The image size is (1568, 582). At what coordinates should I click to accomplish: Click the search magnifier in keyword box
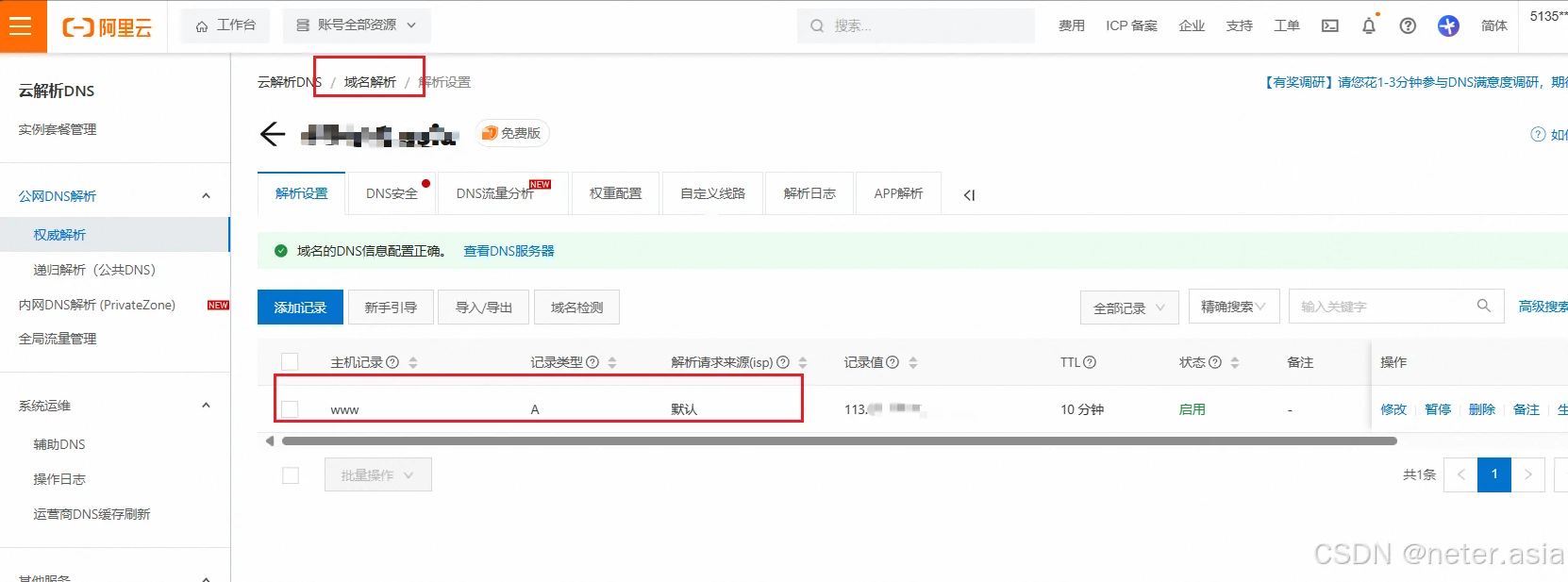[1483, 306]
